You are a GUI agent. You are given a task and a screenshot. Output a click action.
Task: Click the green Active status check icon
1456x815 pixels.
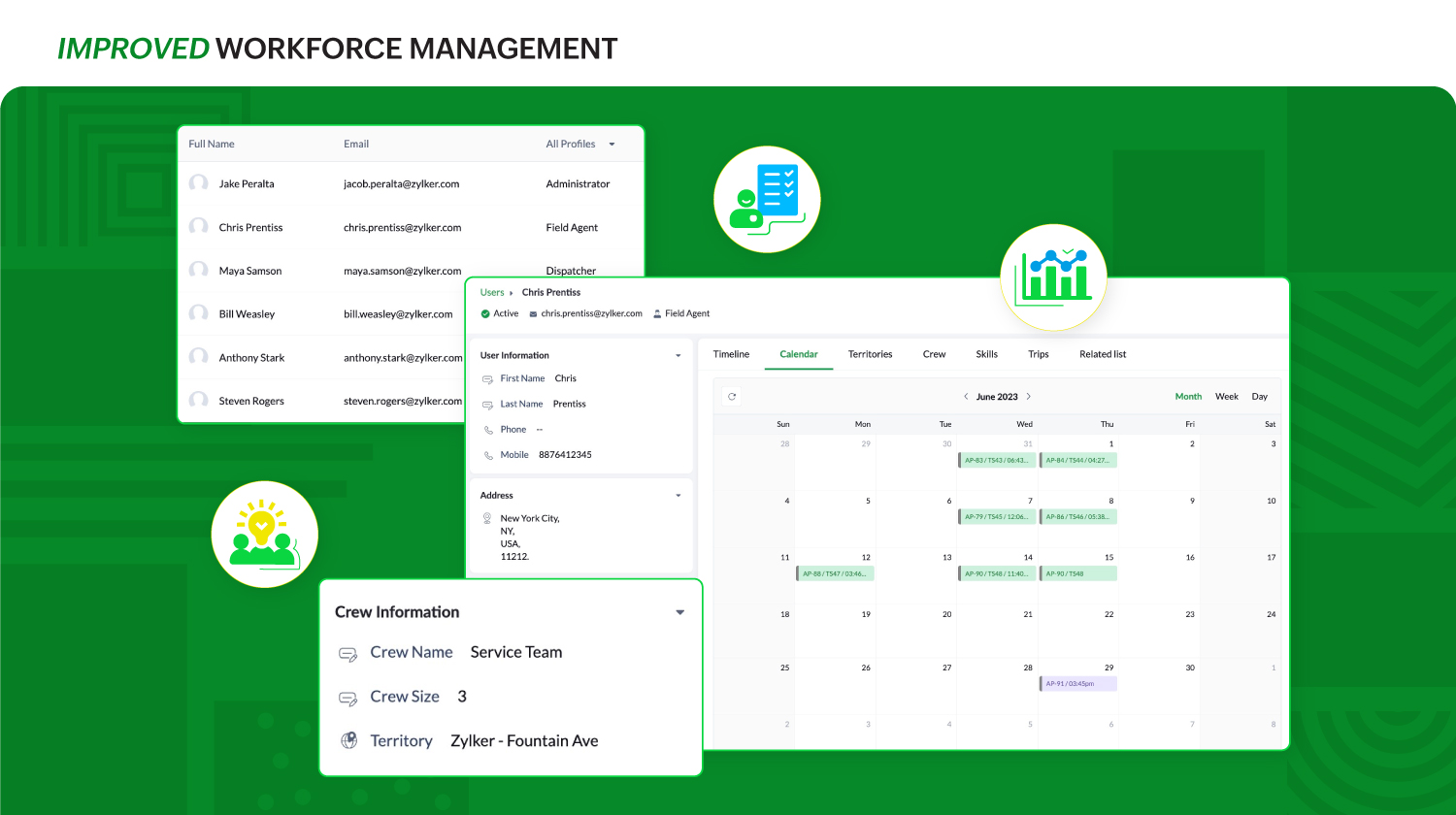tap(485, 313)
